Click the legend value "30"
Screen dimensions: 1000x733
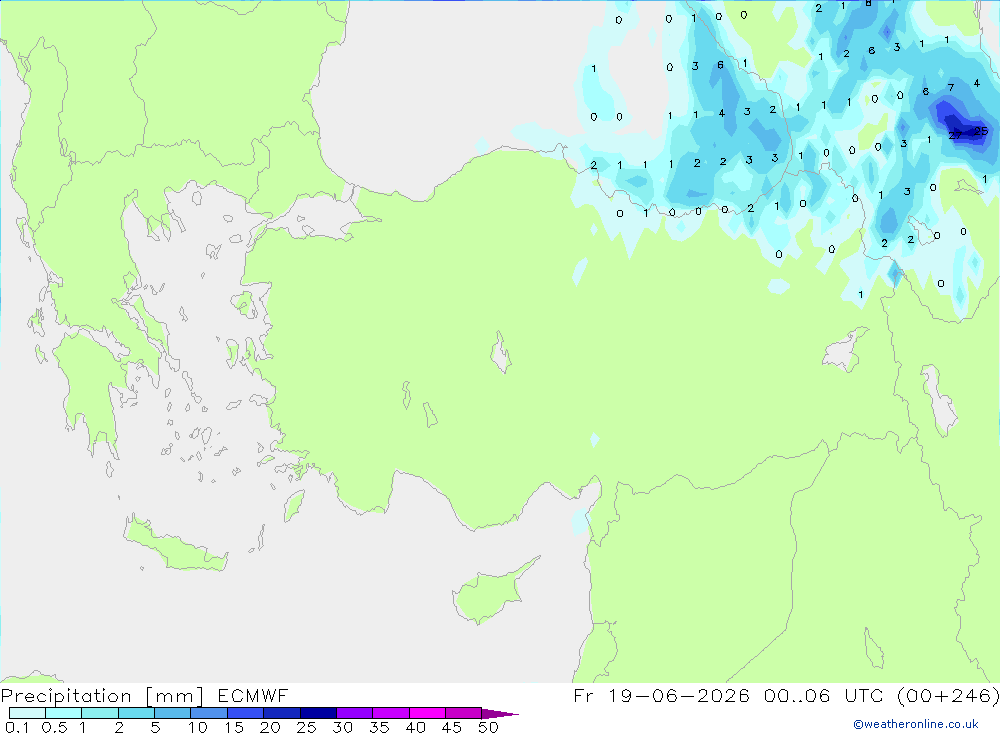(342, 727)
